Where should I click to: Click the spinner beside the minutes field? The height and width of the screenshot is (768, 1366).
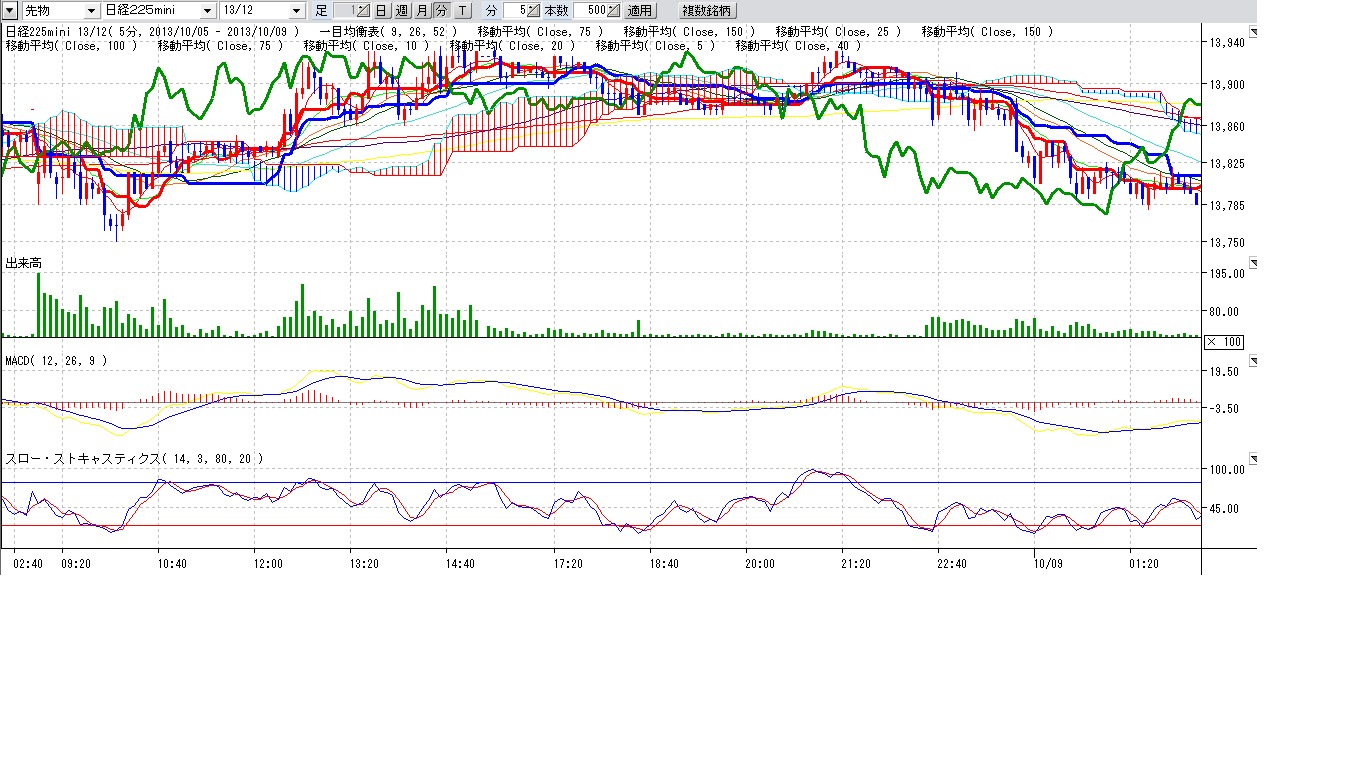click(x=533, y=10)
